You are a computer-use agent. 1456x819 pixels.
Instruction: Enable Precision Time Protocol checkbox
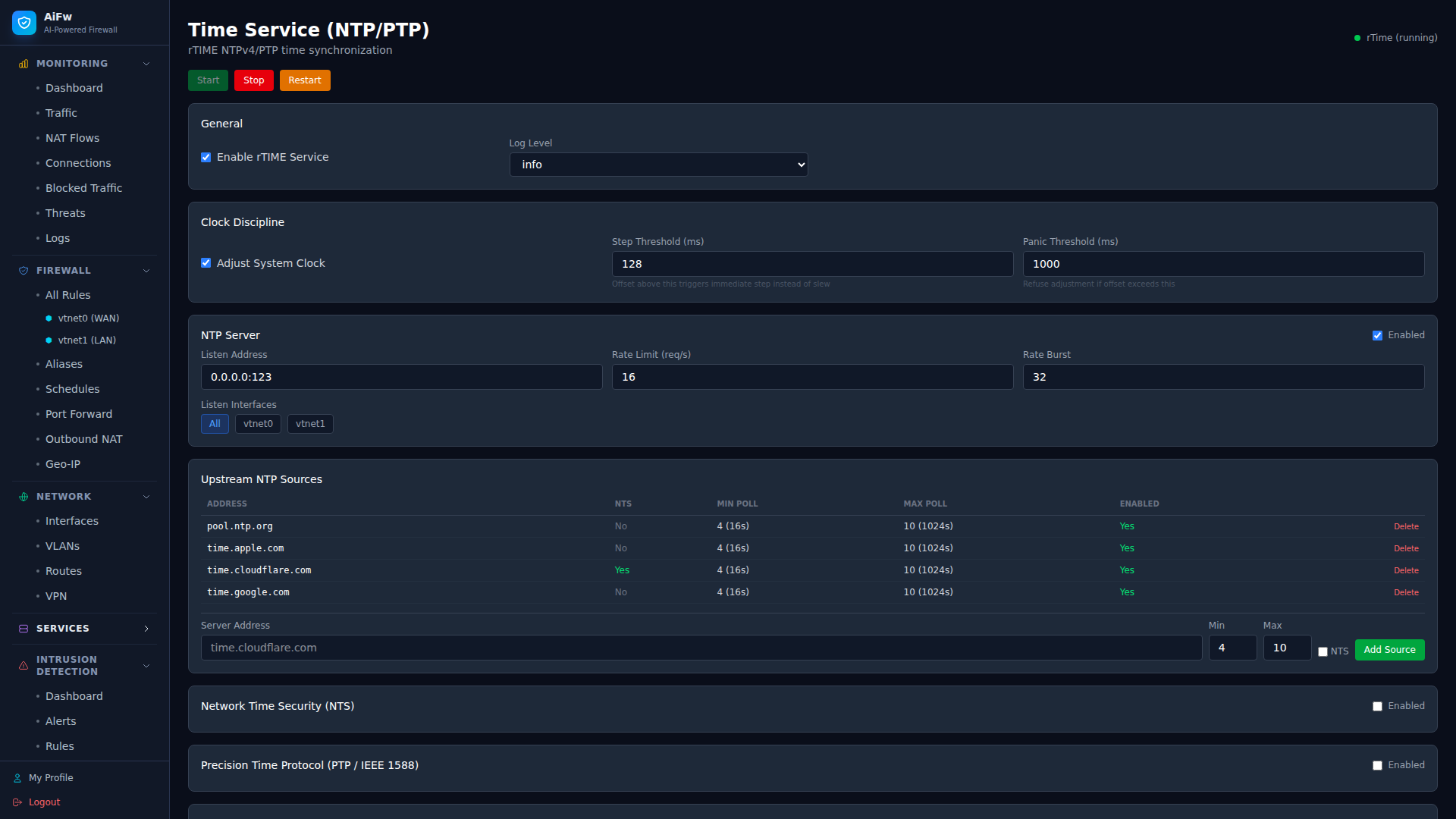click(1377, 765)
